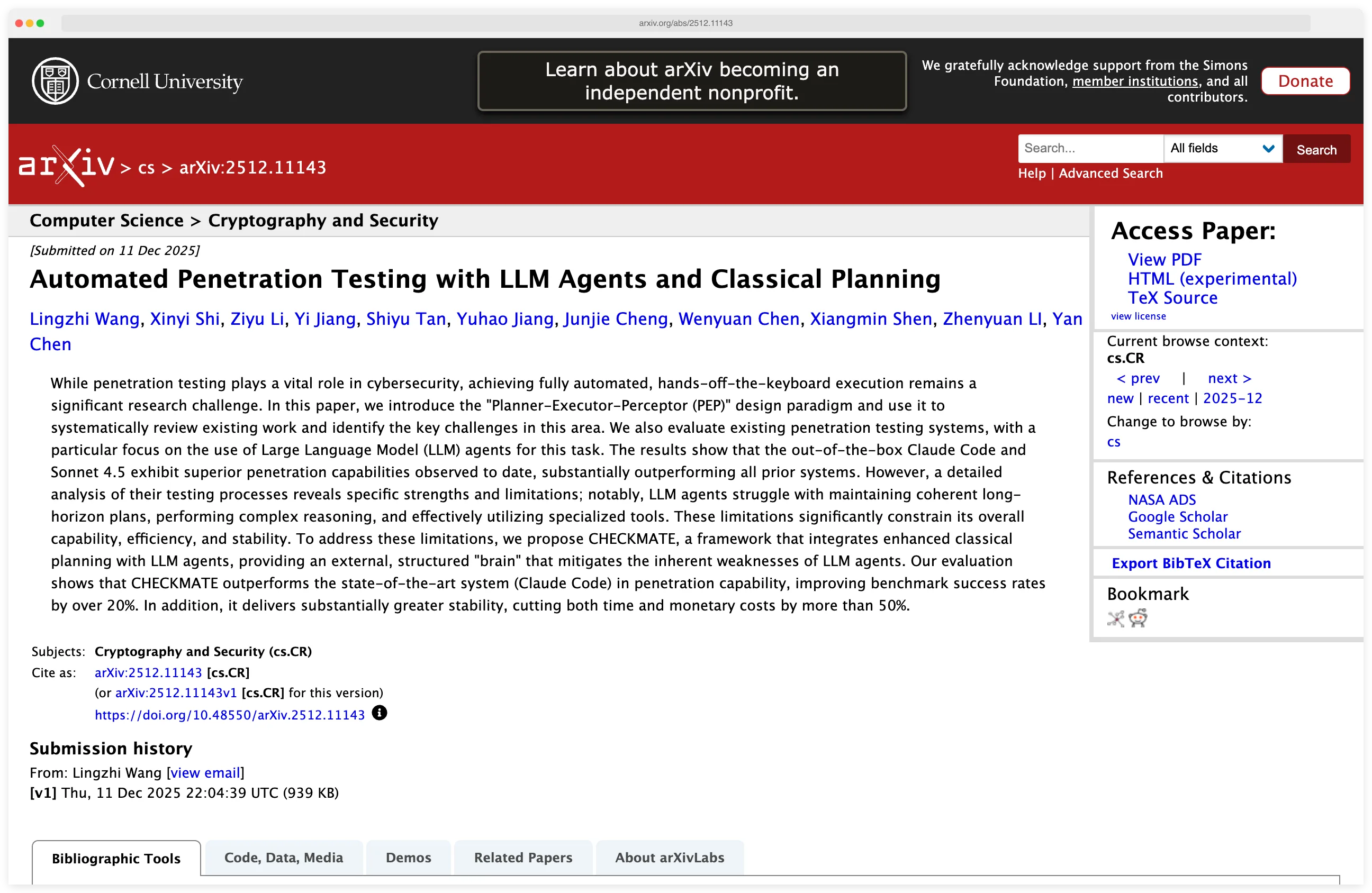The width and height of the screenshot is (1372, 893).
Task: Click the arXiv nonprofit announcement banner
Action: pyautogui.click(x=691, y=80)
